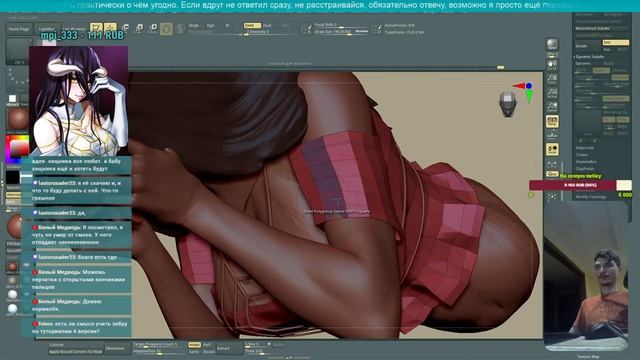
Task: Click the camera head view indicator
Action: click(508, 104)
